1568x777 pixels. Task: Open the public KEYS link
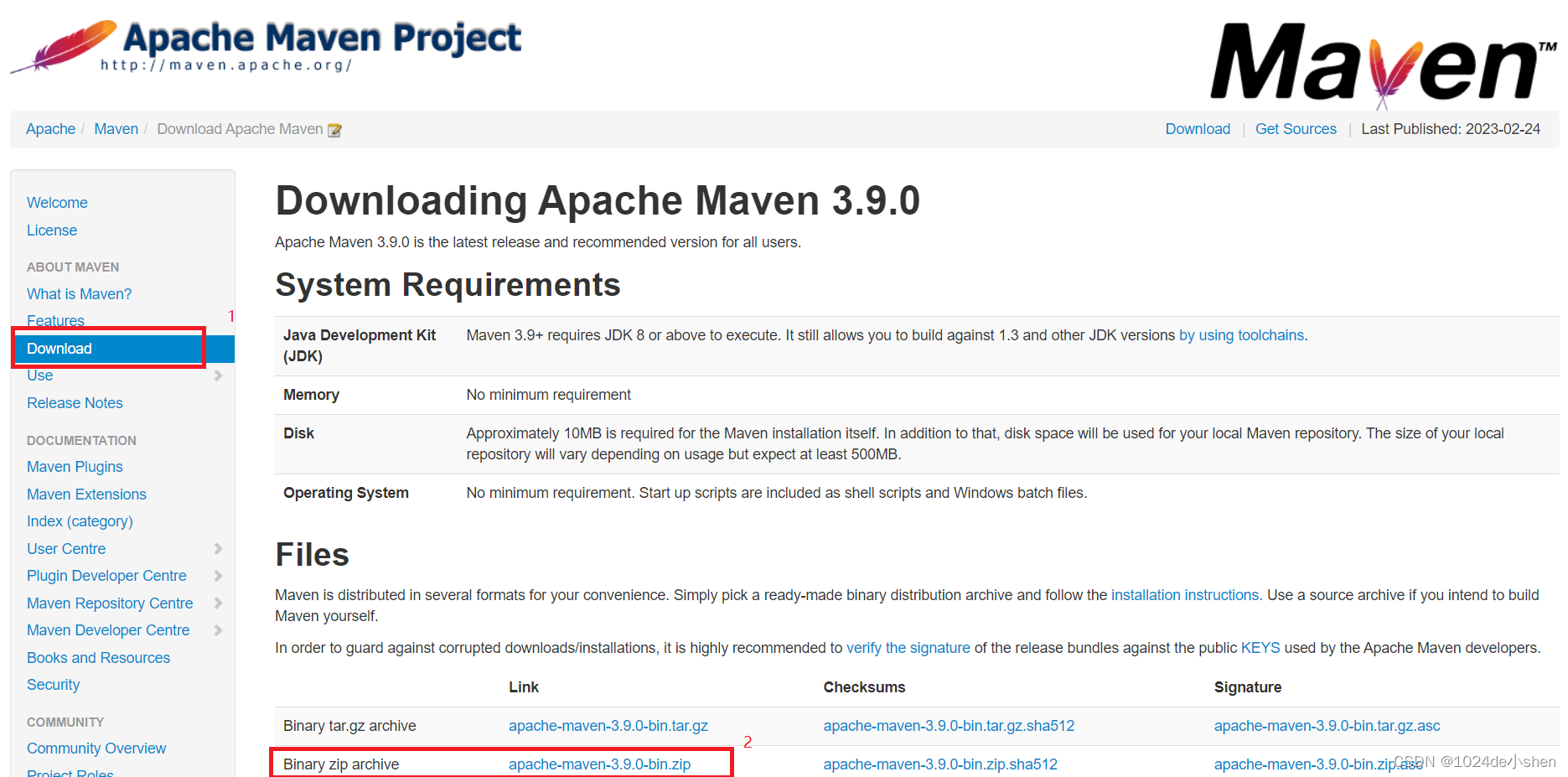pyautogui.click(x=1260, y=648)
